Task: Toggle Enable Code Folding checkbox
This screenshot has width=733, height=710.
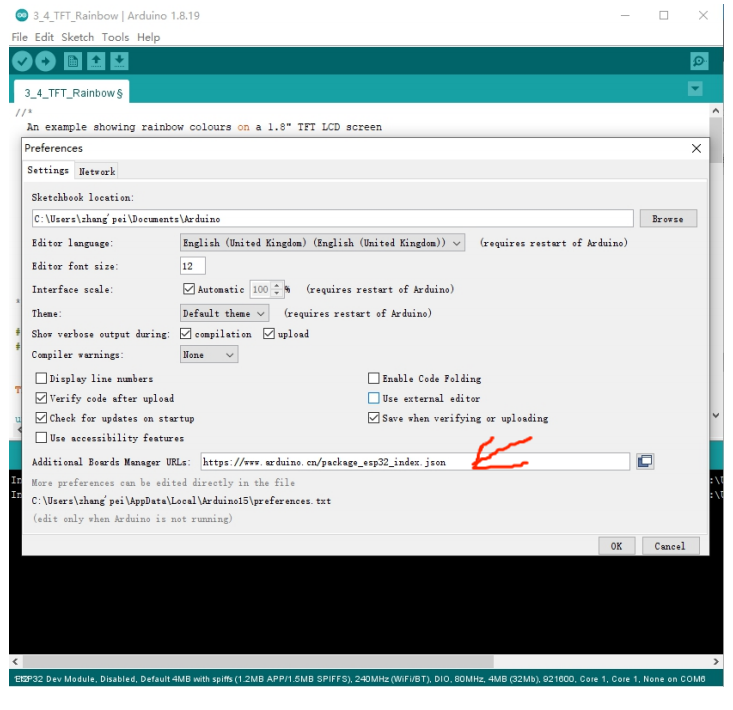Action: [x=374, y=379]
